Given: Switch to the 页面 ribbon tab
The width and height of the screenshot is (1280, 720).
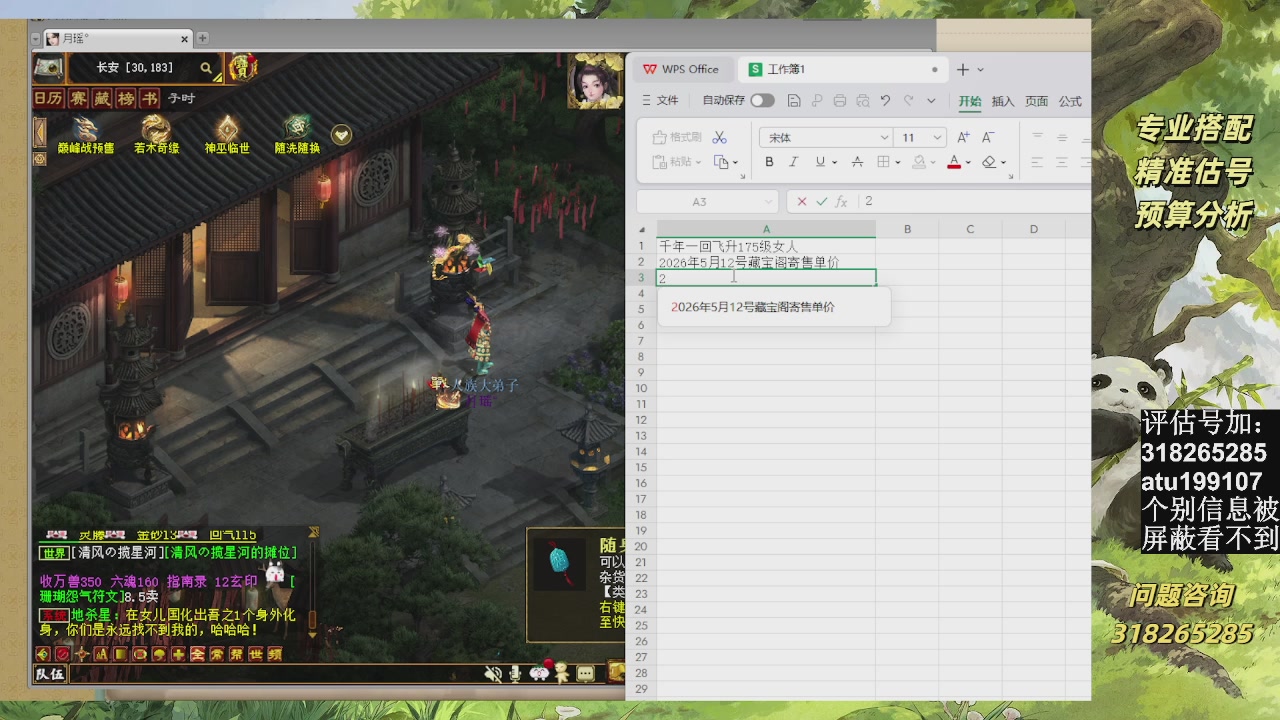Looking at the screenshot, I should 1037,101.
